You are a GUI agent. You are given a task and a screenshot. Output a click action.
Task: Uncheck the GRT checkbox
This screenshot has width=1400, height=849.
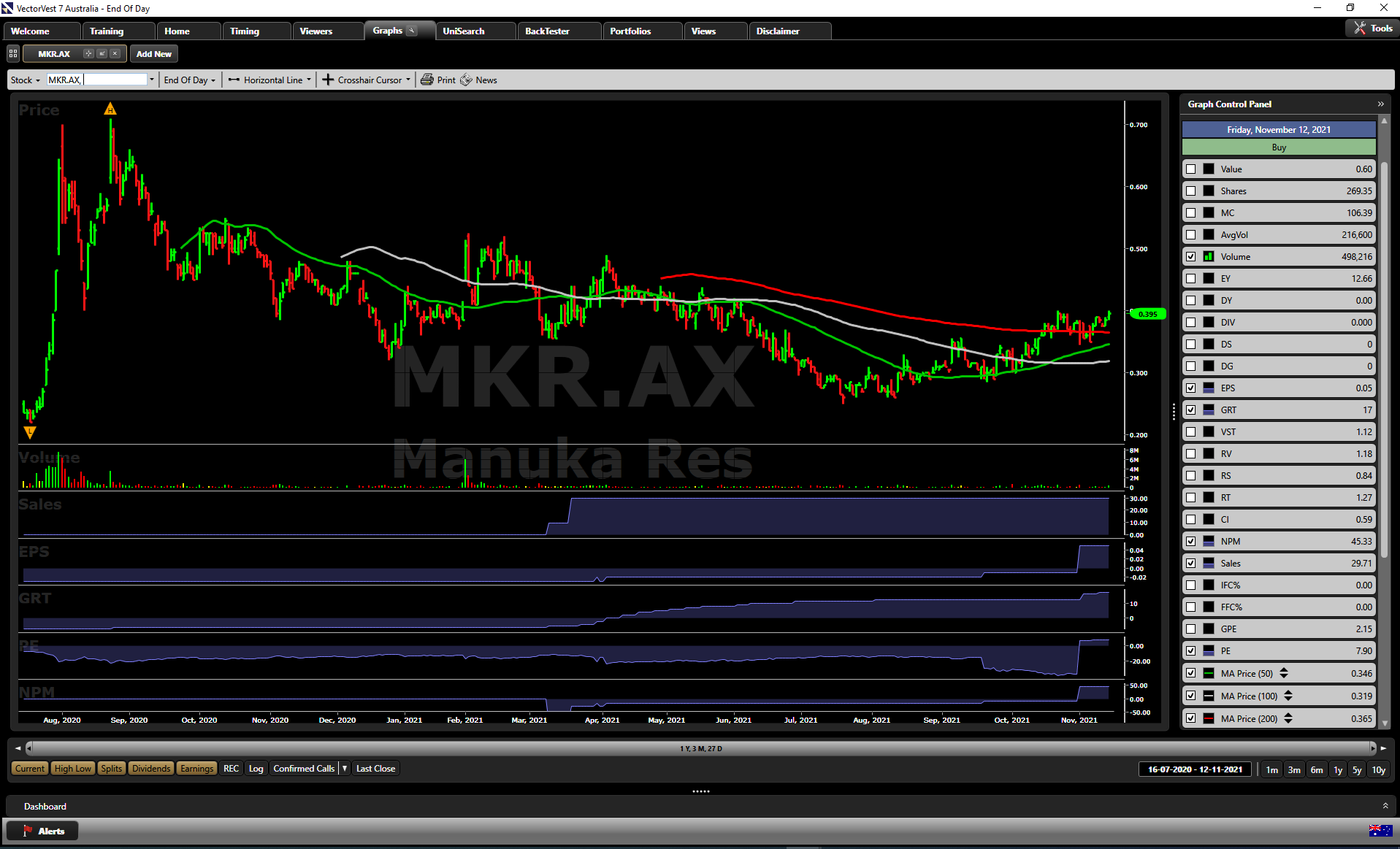tap(1191, 410)
